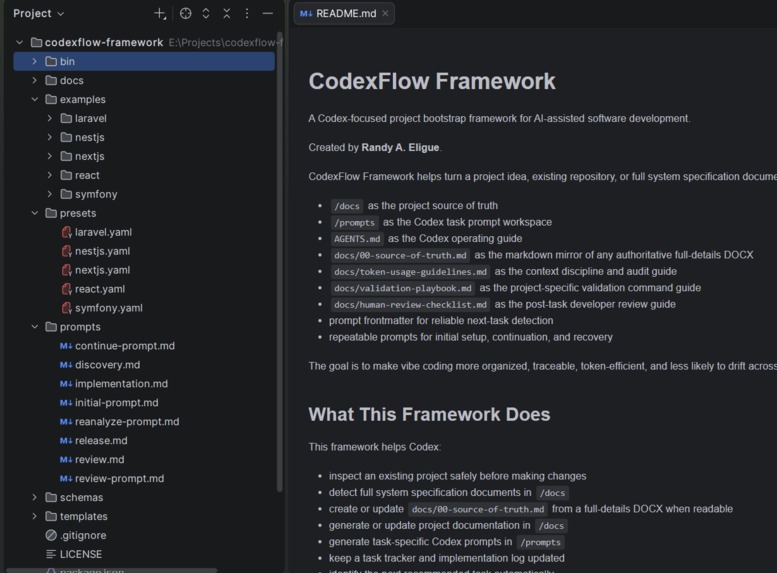Click the markdown icon of continue-prompt.md
Screen dimensions: 777x573
[66, 346]
